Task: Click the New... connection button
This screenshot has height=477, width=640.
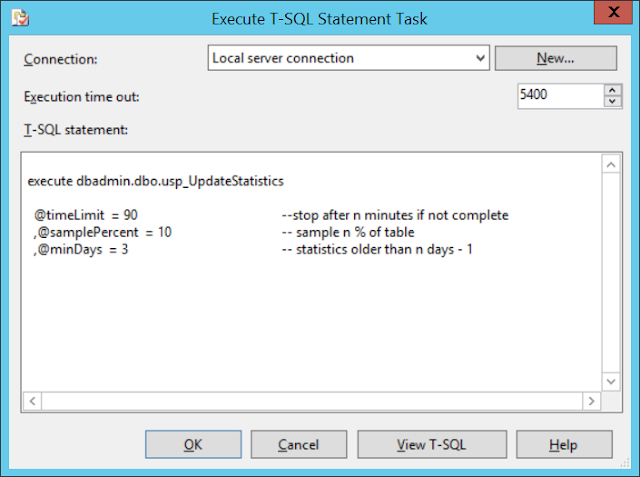Action: point(556,58)
